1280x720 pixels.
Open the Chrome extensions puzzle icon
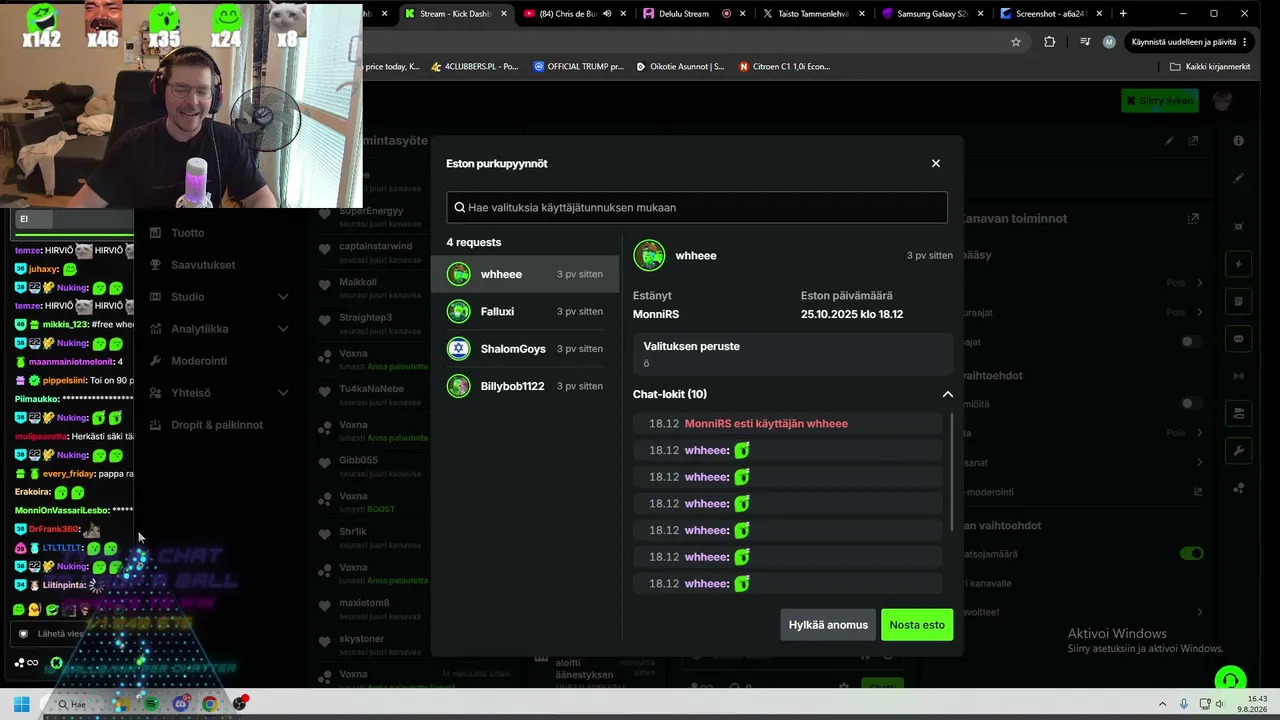click(1049, 42)
